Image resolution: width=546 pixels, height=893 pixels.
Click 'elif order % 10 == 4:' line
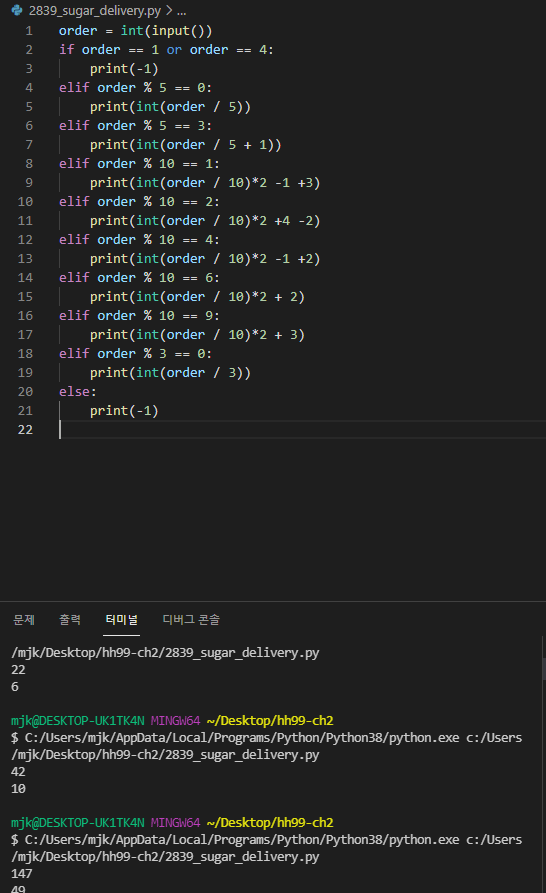click(139, 240)
